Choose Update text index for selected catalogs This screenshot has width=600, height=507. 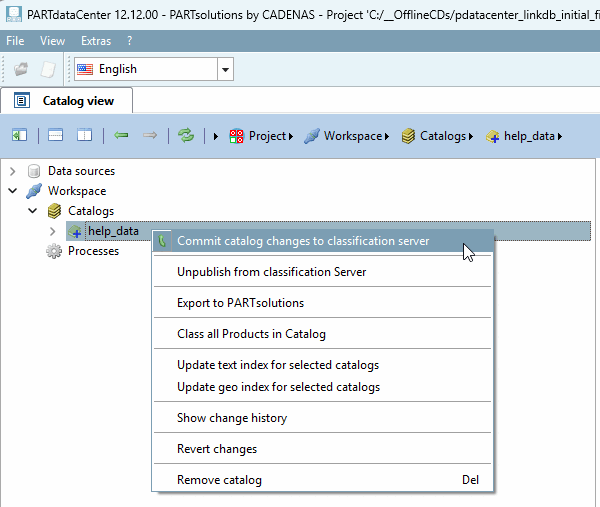pos(322,365)
